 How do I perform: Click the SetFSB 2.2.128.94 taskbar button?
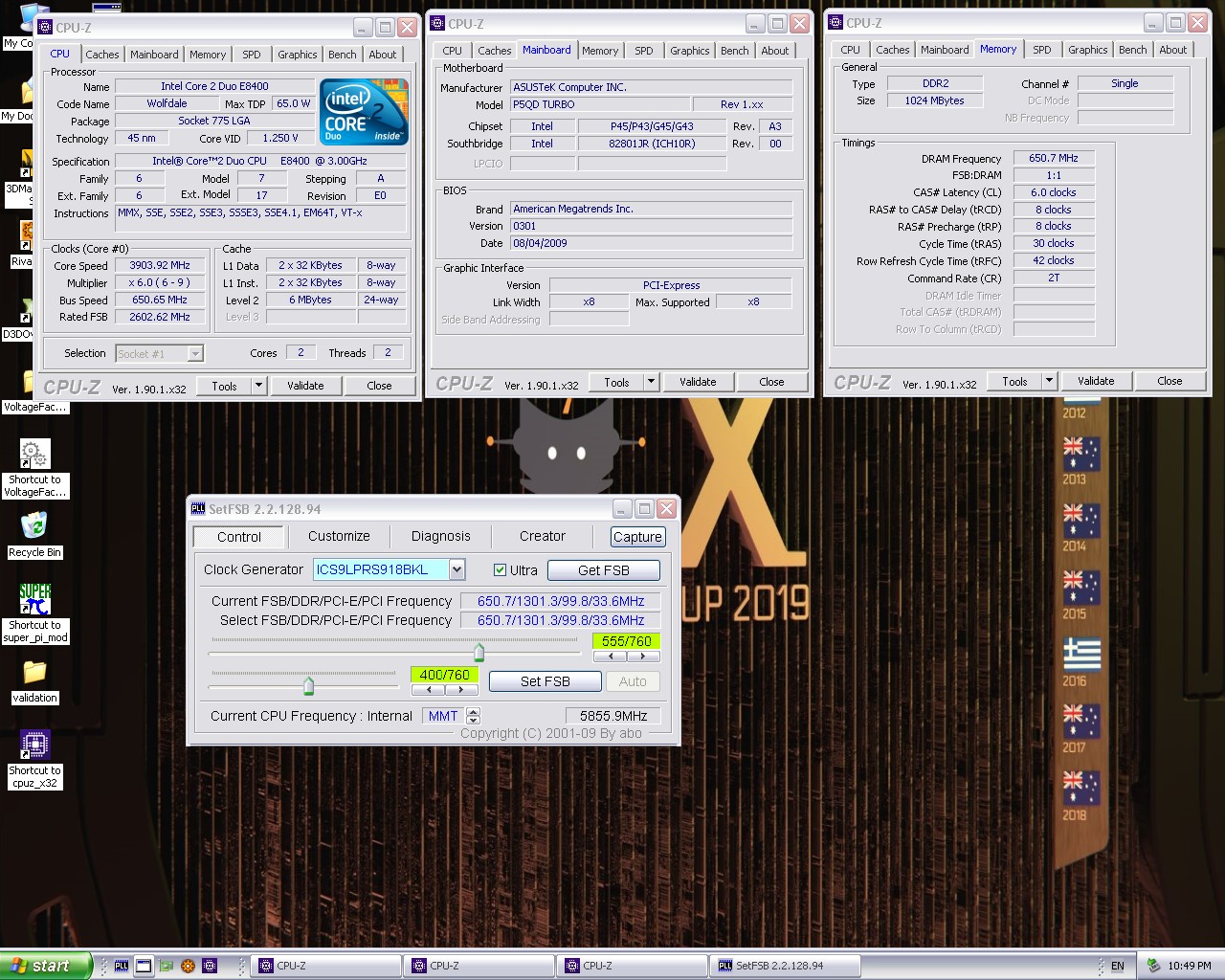point(785,966)
